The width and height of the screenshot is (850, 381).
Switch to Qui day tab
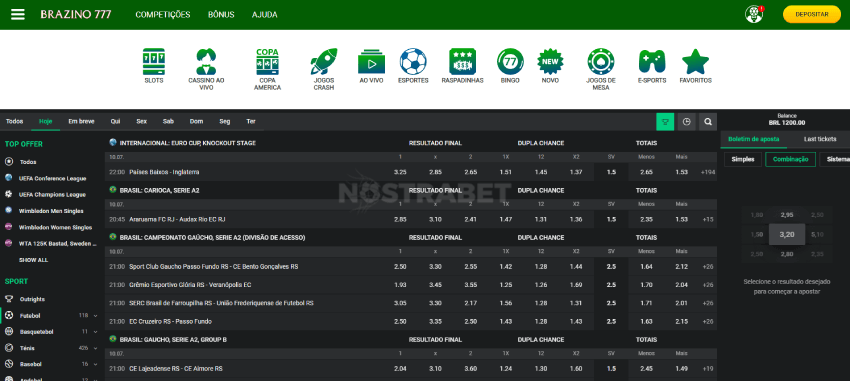pos(115,121)
